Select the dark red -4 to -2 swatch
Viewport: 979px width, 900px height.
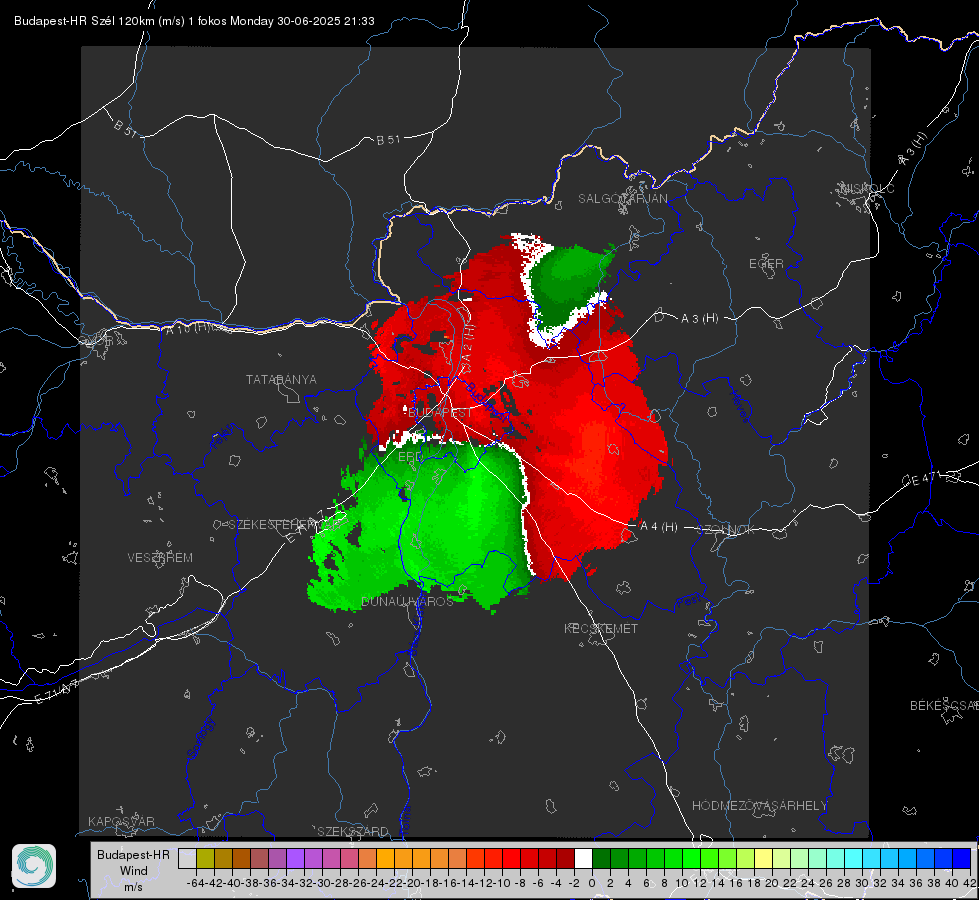pos(565,858)
